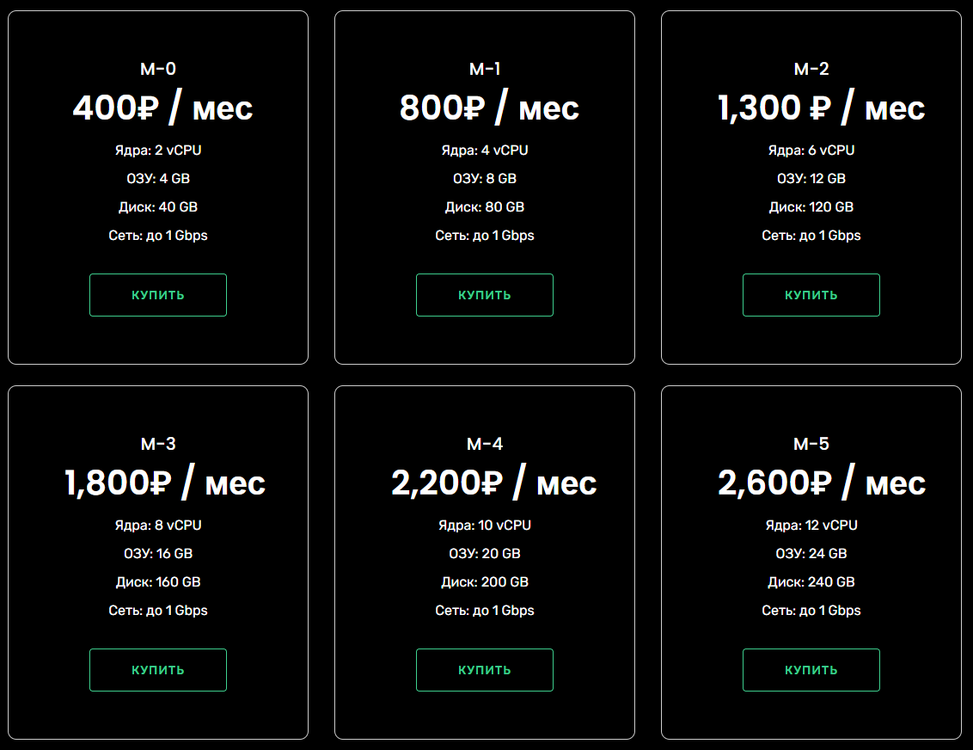Click КУПИТЬ for the M-4 plan

tap(485, 670)
